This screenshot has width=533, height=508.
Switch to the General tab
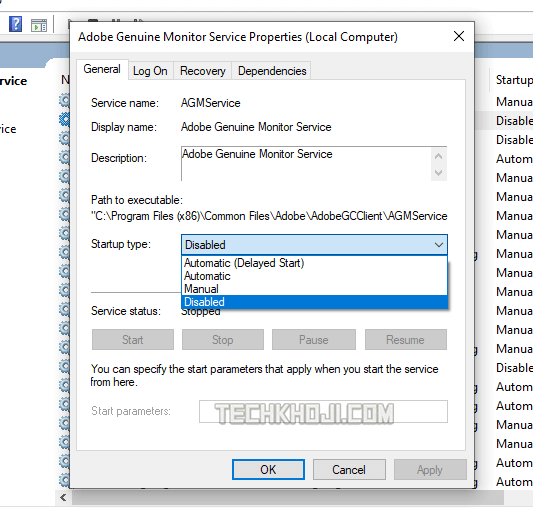(x=102, y=69)
